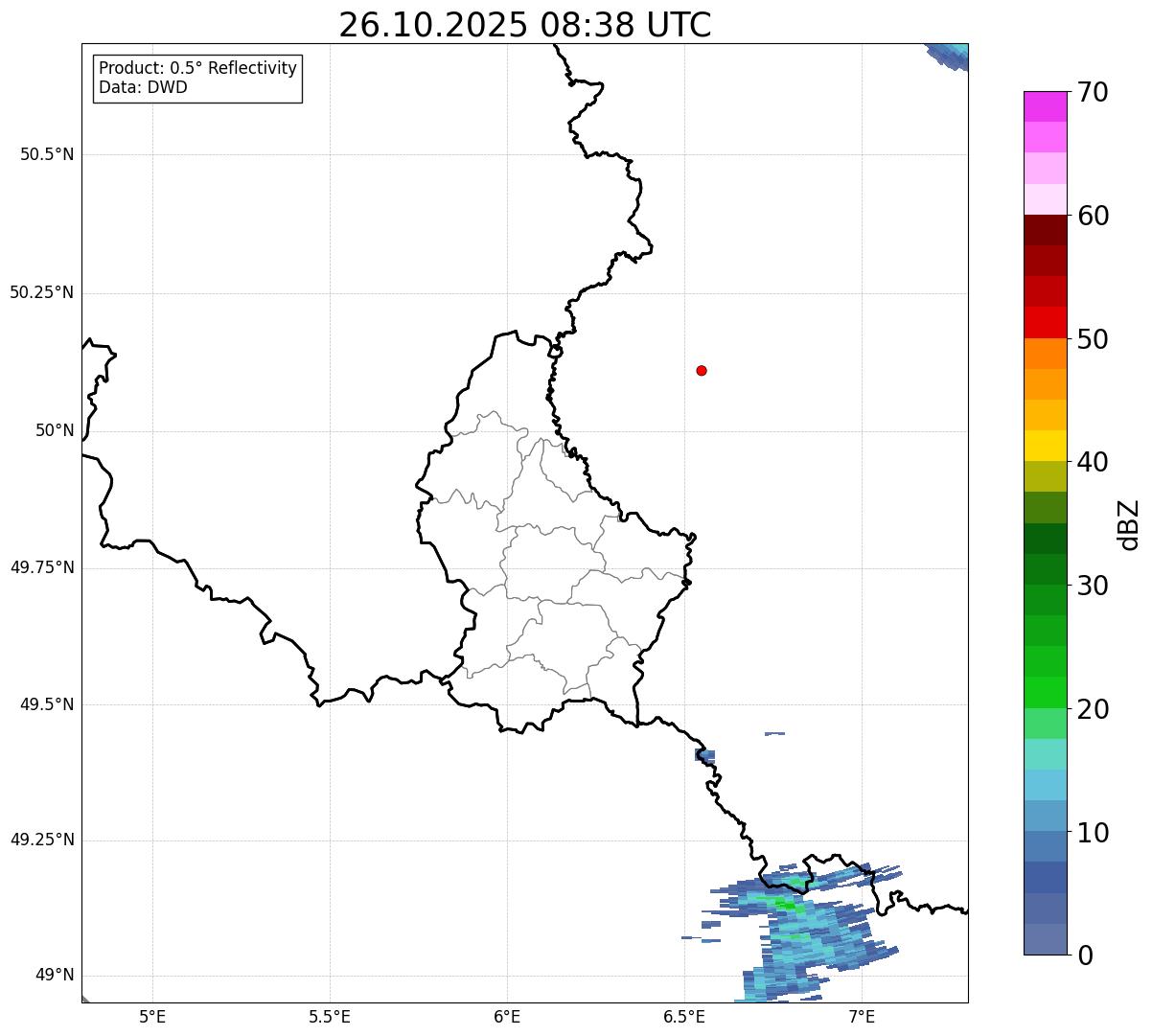The image size is (1152, 1036).
Task: Click the colorbar tick label 20
Action: coord(1093,709)
